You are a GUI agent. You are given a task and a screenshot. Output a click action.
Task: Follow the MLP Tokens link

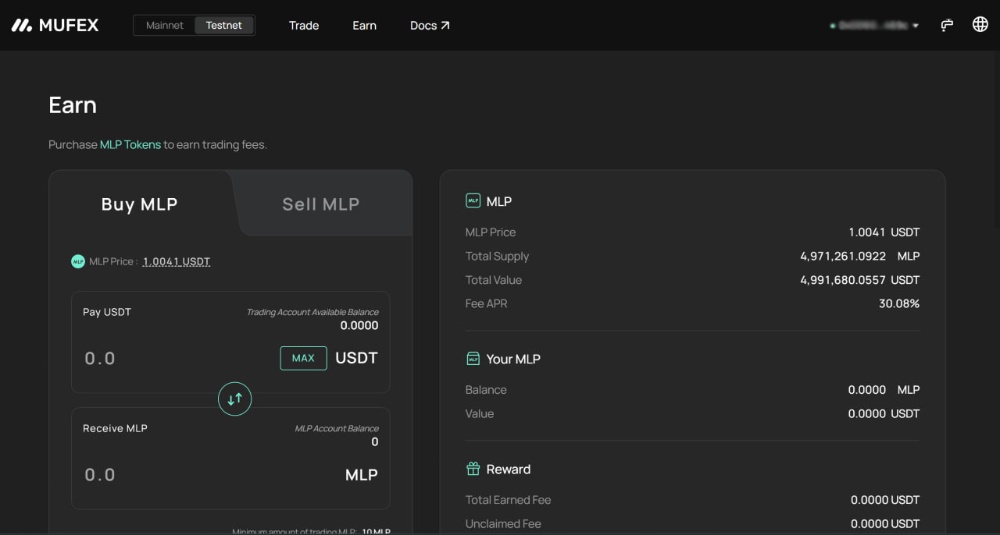click(130, 145)
